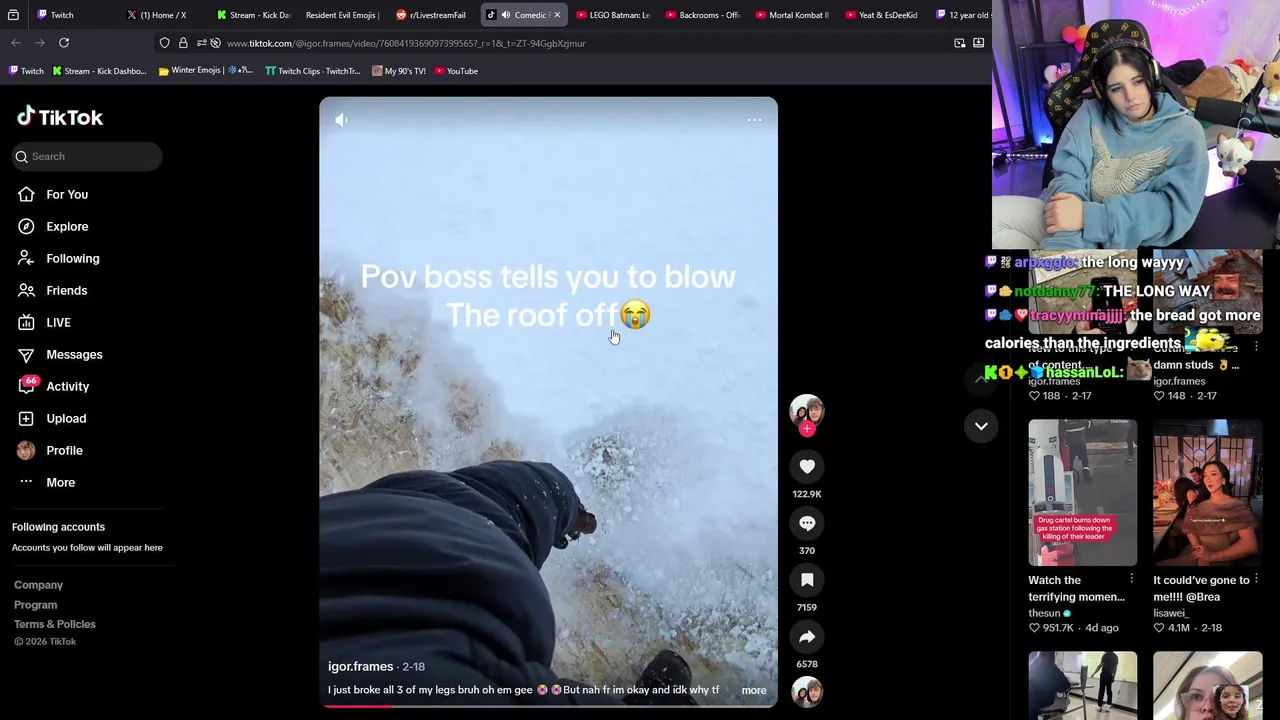This screenshot has width=1280, height=720.
Task: Open the Winter Emojis bookmark folder
Action: point(205,71)
